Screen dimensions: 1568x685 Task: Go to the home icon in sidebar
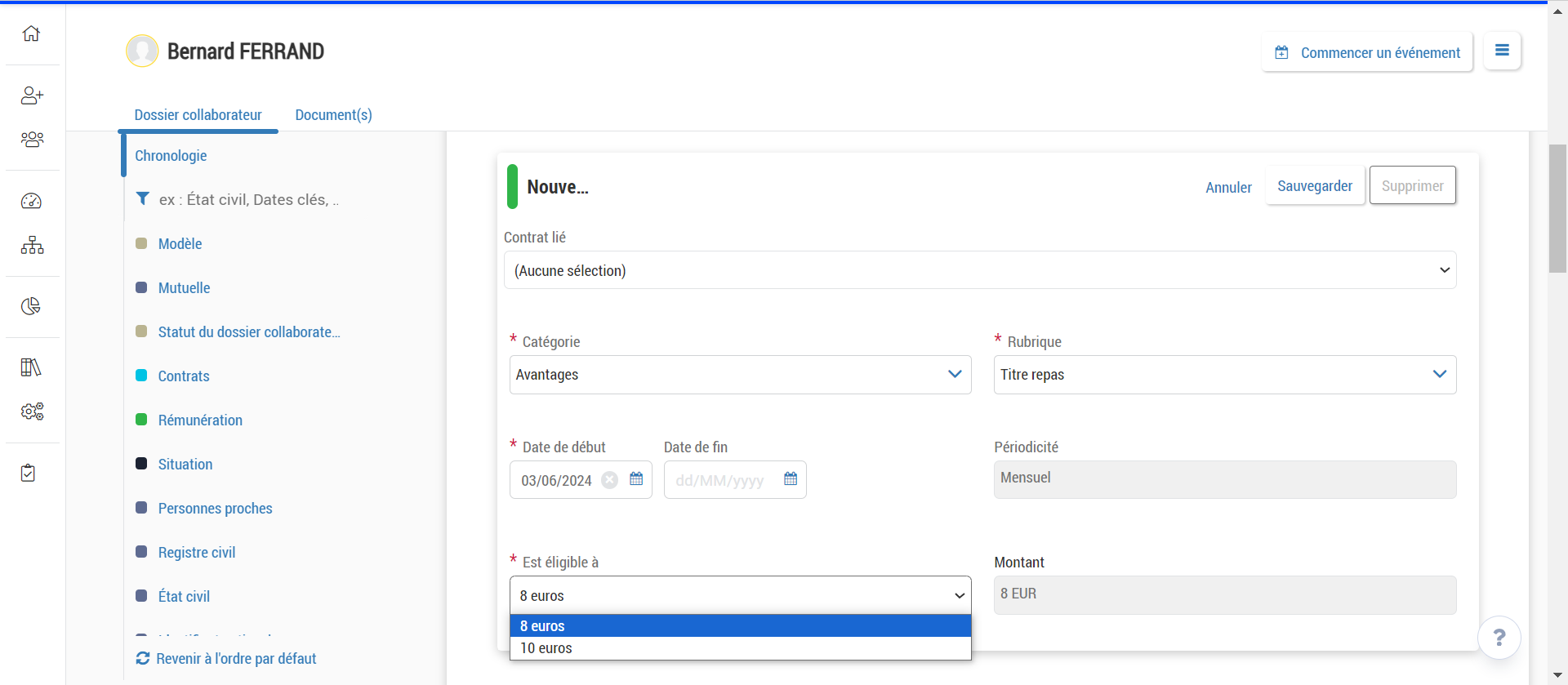pyautogui.click(x=31, y=33)
